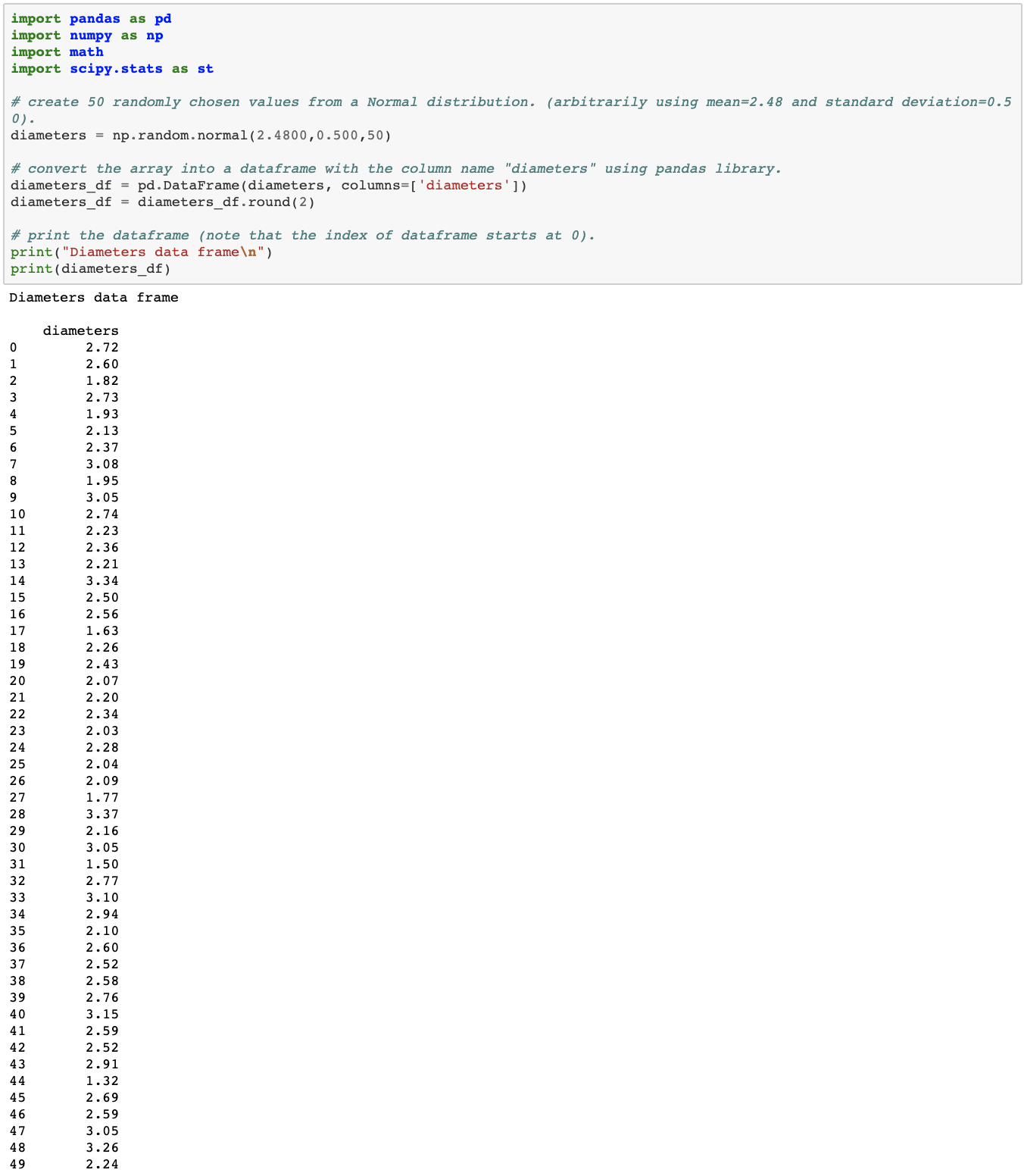Click value 1.63 in row 17

click(x=102, y=631)
